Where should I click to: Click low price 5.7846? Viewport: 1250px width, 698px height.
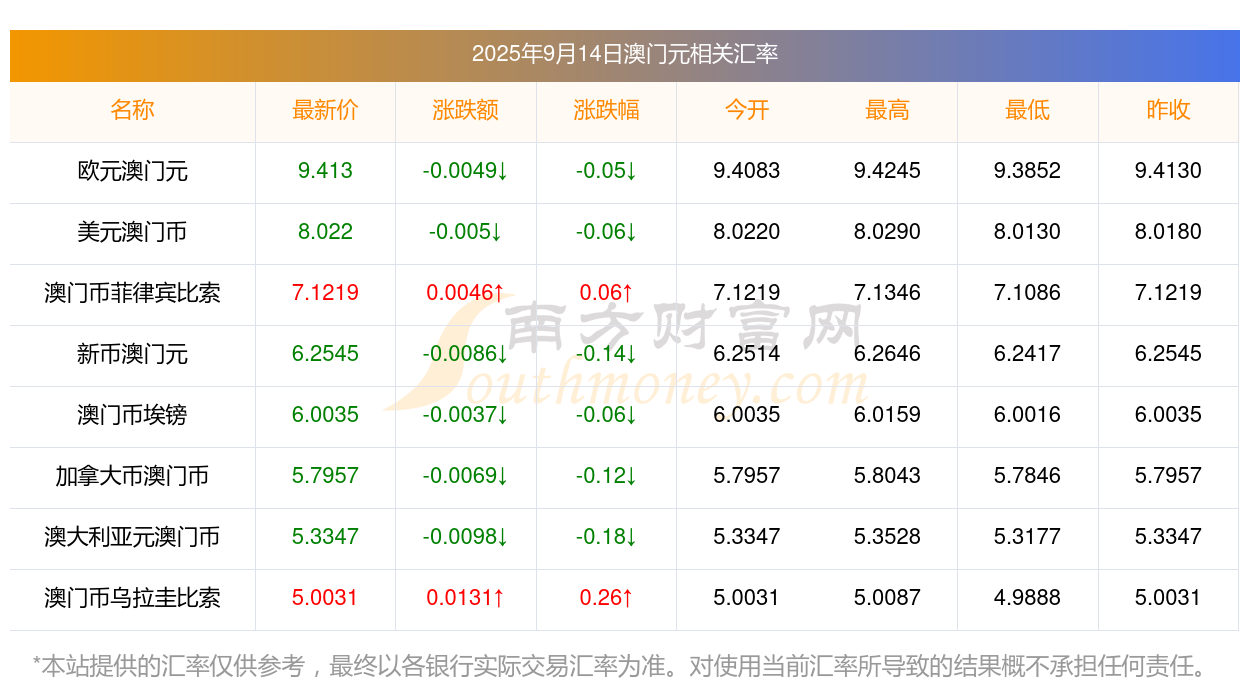(x=1027, y=476)
